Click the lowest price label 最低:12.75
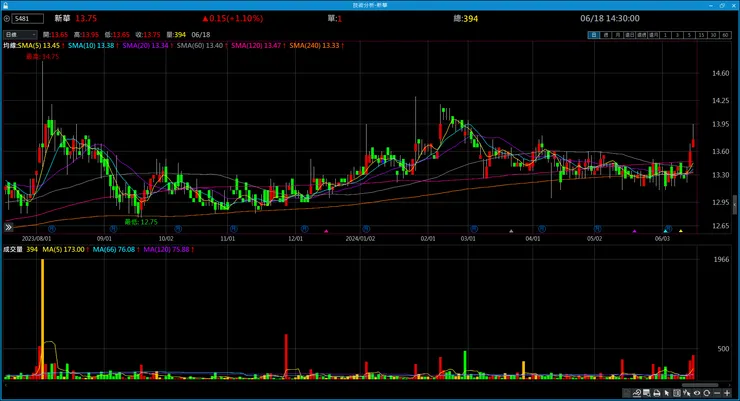This screenshot has height=401, width=740. (x=141, y=222)
